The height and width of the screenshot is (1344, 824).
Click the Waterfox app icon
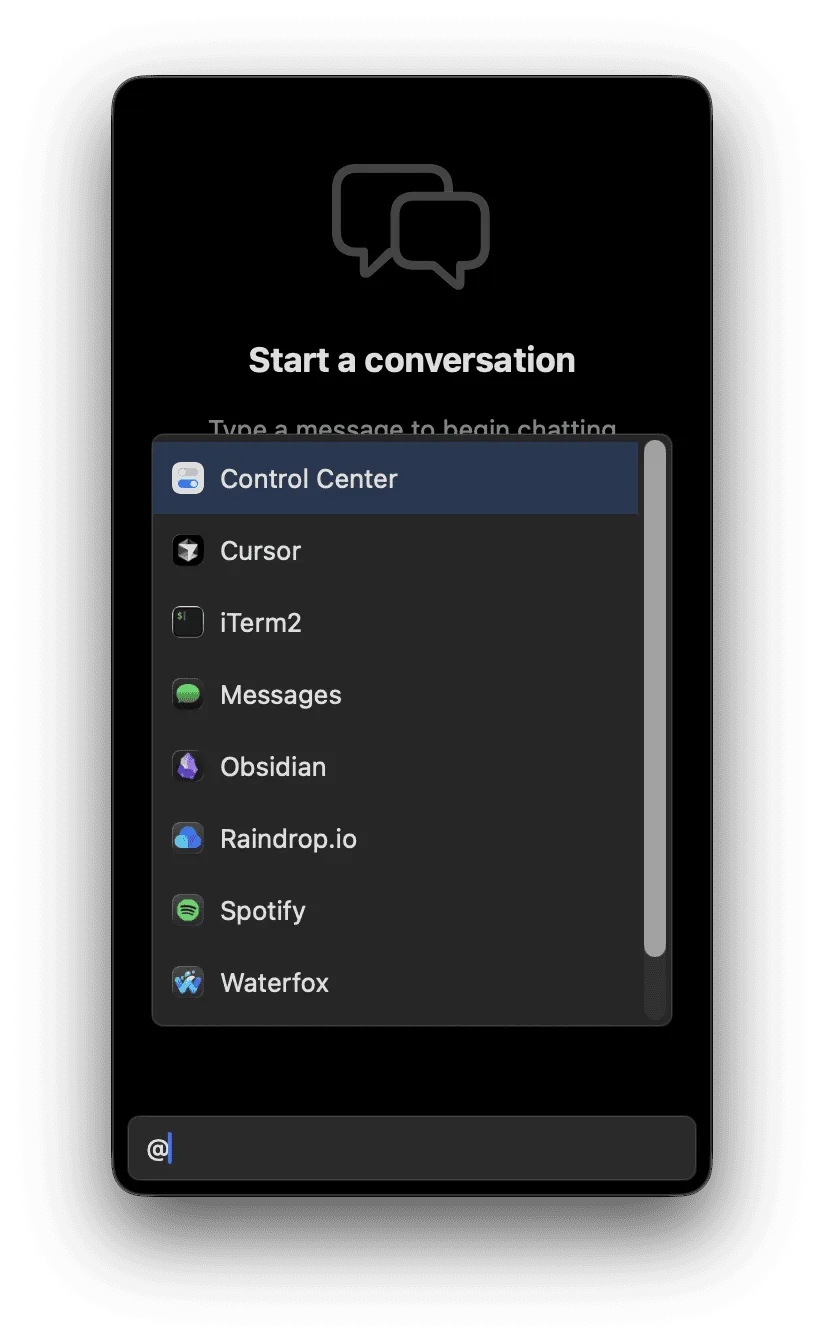point(188,983)
